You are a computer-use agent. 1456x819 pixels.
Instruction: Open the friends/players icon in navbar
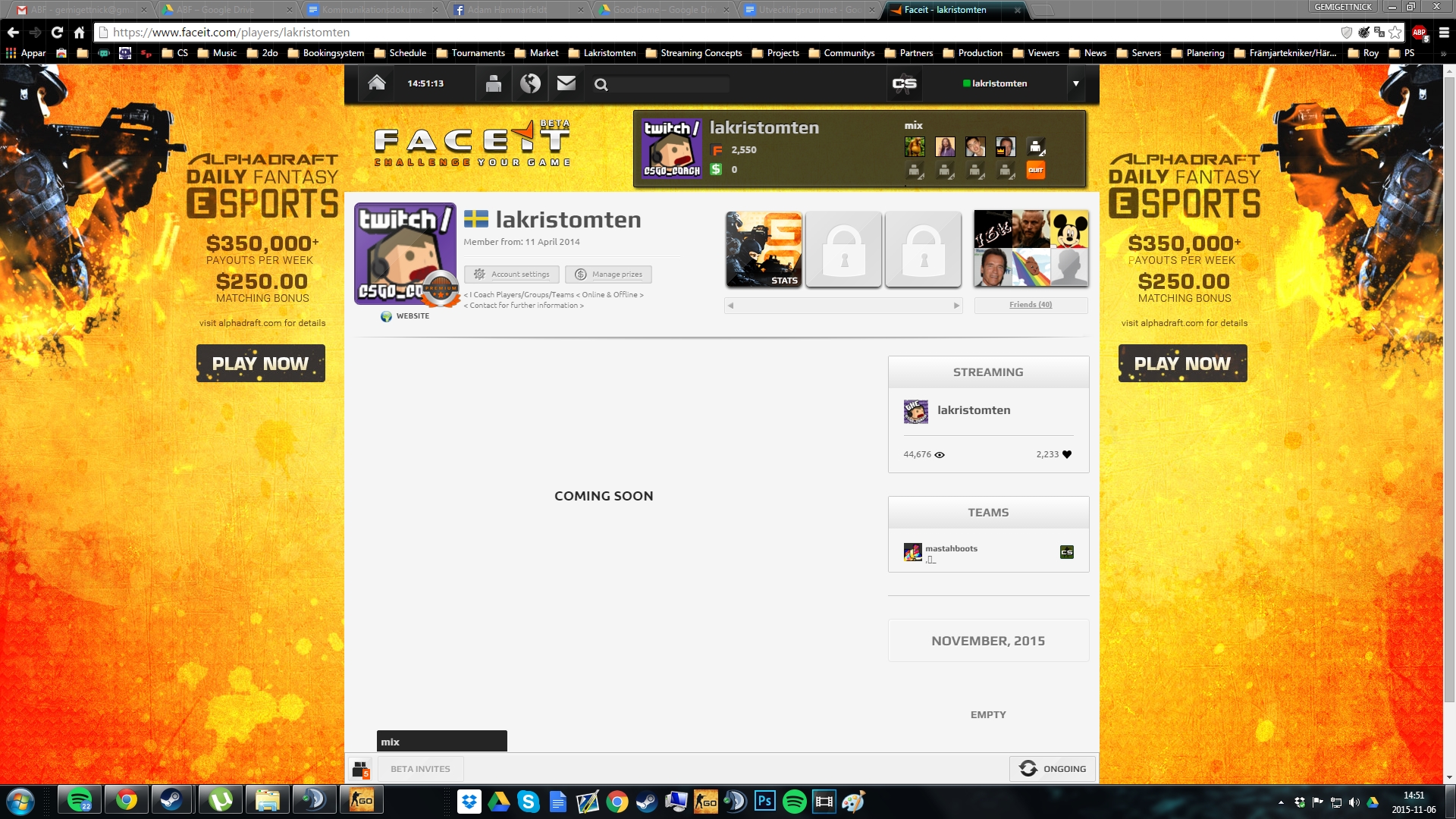[x=493, y=83]
